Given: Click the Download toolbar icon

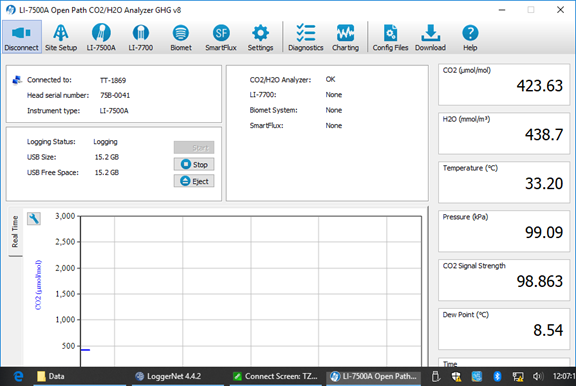Looking at the screenshot, I should coord(430,37).
